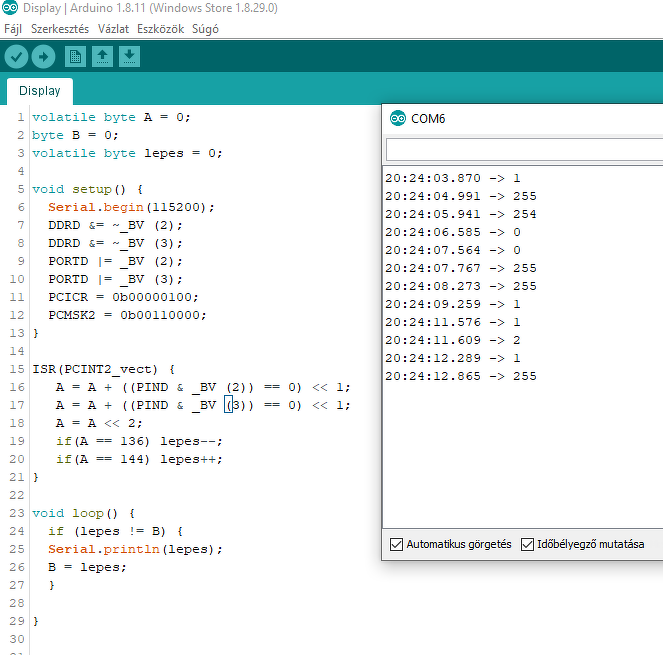Screen dimensions: 663x655
Task: Save sketch with the down-arrow icon
Action: pos(129,57)
